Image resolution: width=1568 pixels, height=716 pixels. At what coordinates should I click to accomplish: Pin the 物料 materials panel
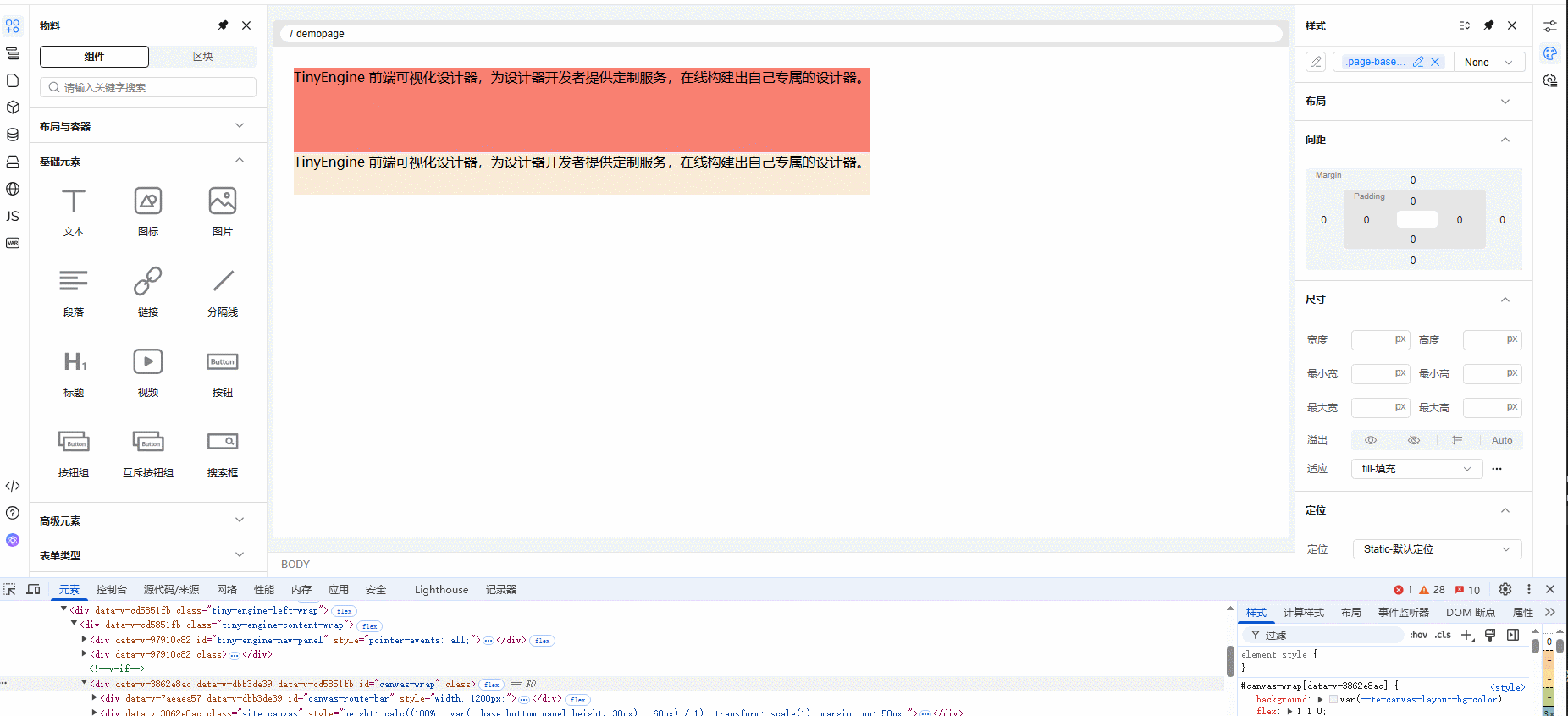(x=223, y=25)
